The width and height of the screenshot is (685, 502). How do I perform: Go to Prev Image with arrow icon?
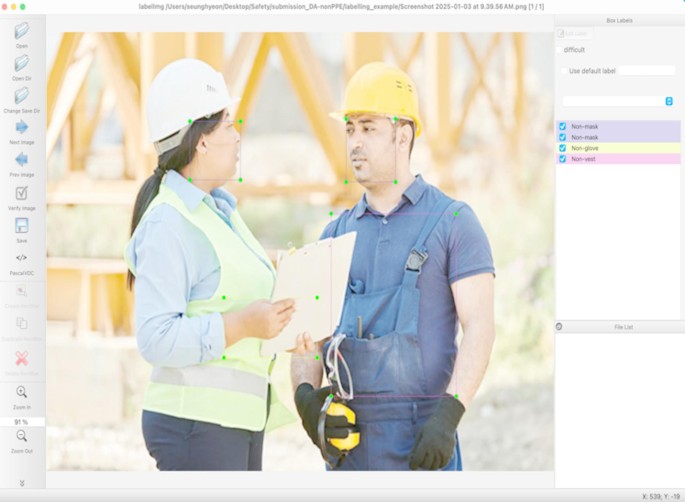tap(21, 159)
